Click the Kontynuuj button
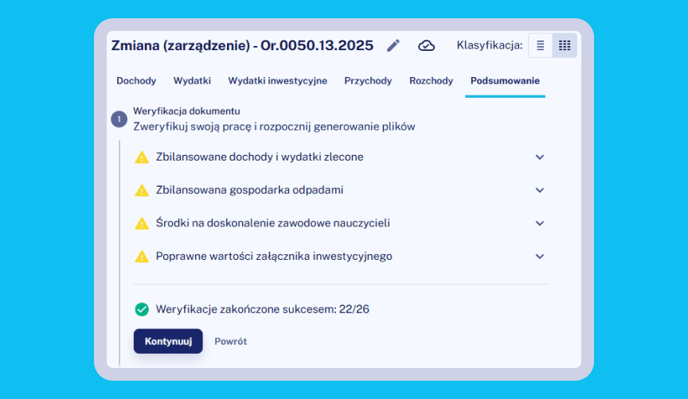 [x=168, y=341]
